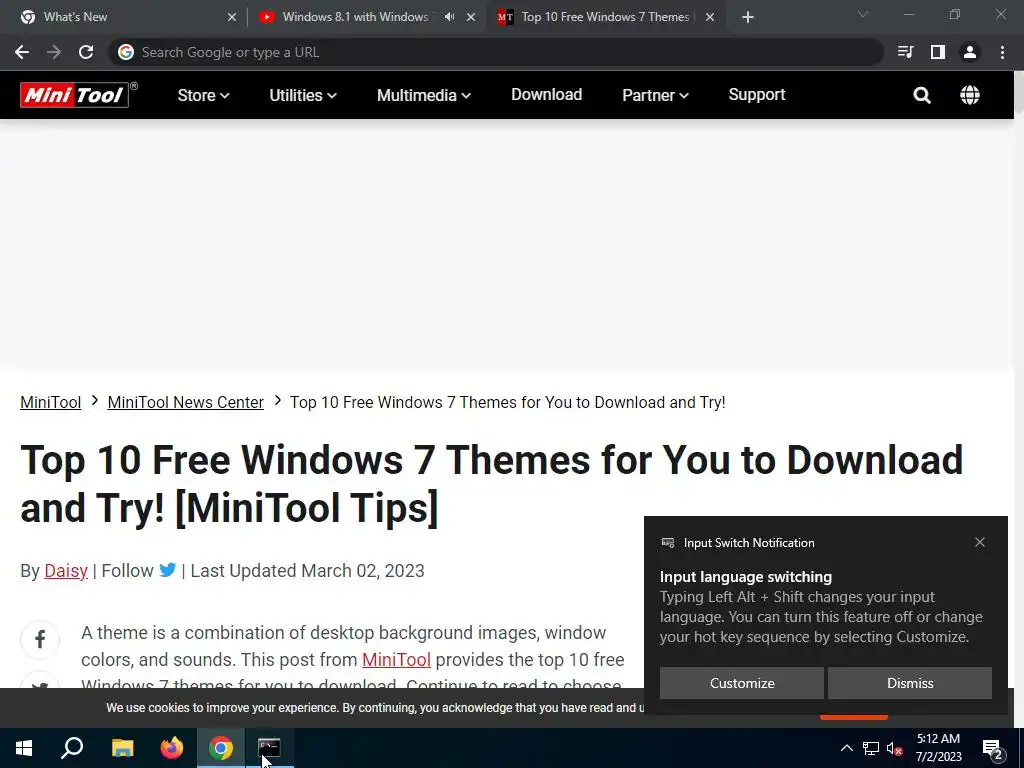Show hidden tray icons chevron

point(846,748)
